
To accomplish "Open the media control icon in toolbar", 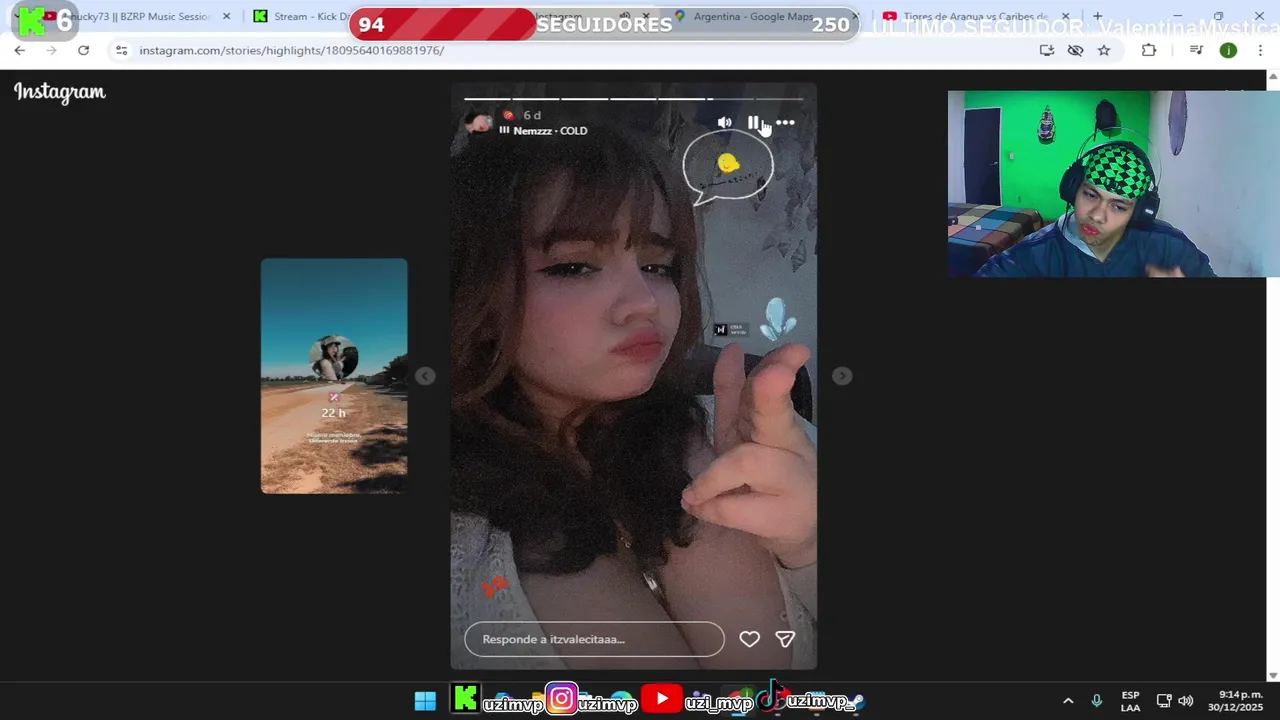I will (1197, 50).
